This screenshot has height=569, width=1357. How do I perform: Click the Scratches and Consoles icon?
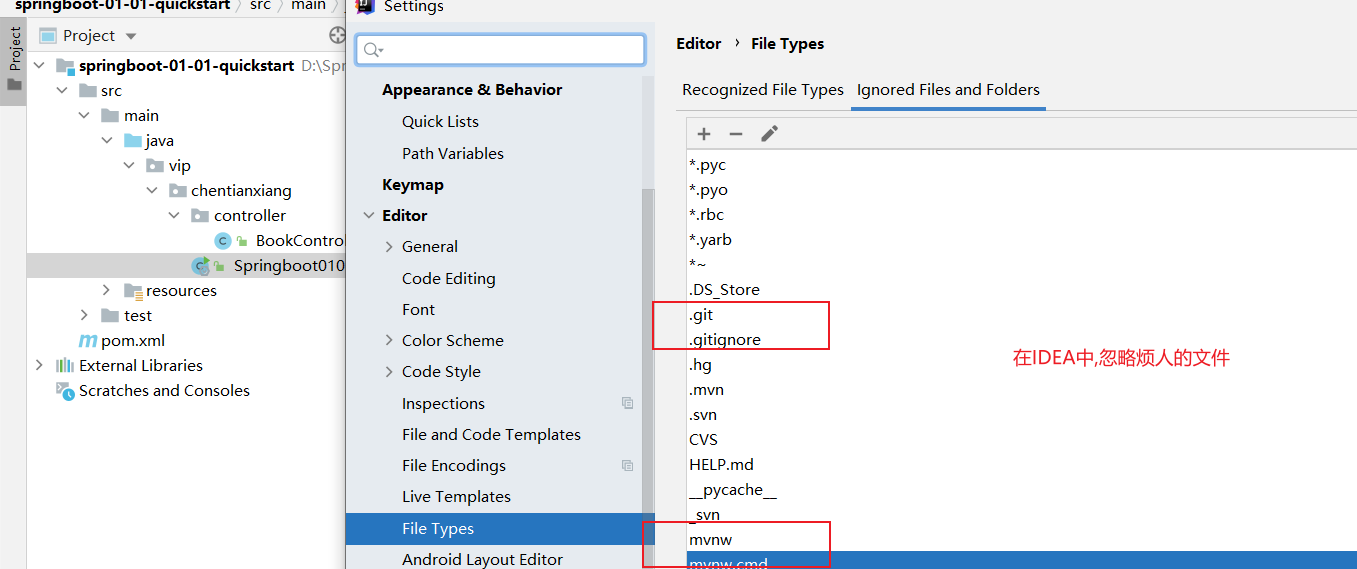pos(65,391)
